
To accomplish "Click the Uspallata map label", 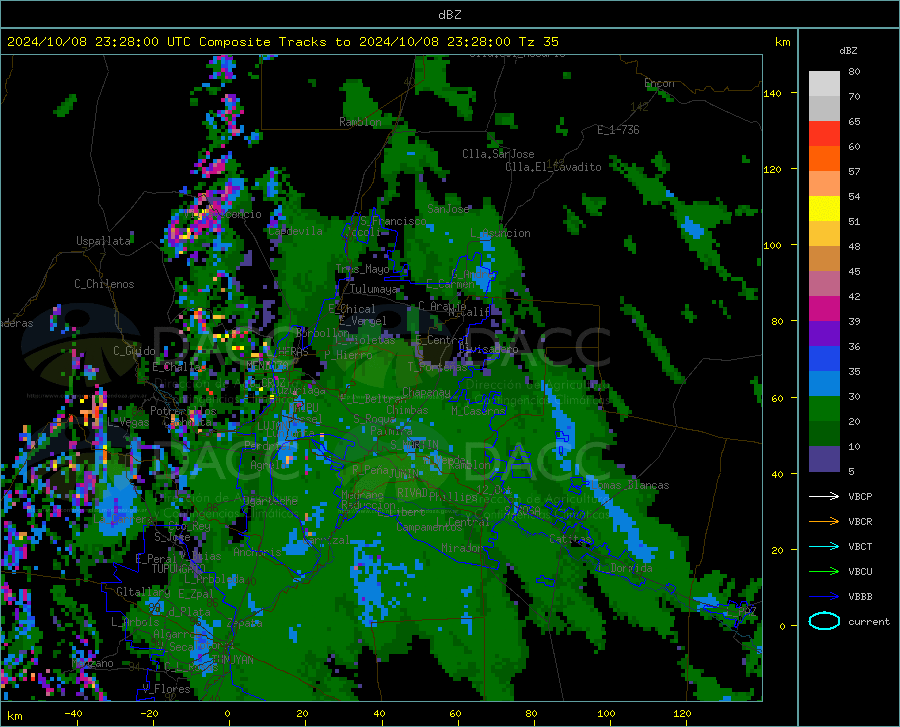I will 103,241.
